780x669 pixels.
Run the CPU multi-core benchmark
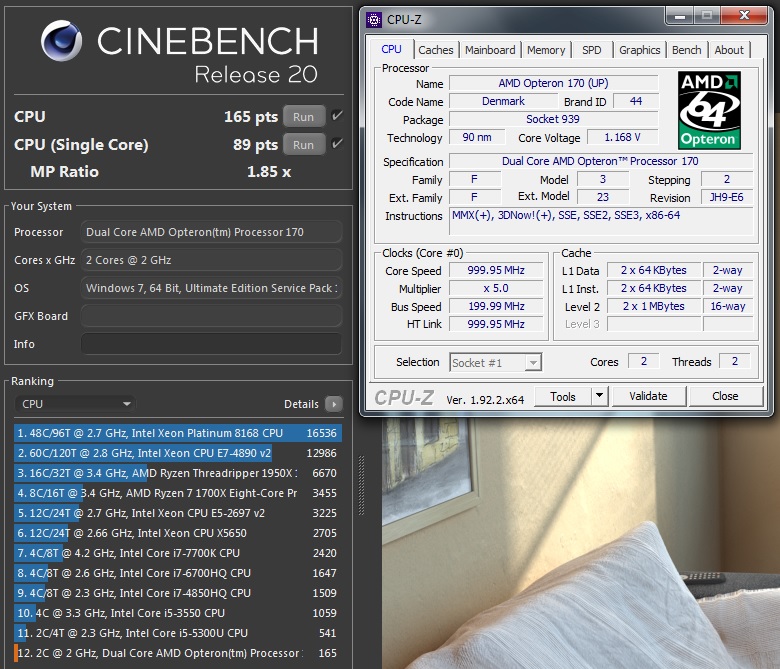point(303,117)
